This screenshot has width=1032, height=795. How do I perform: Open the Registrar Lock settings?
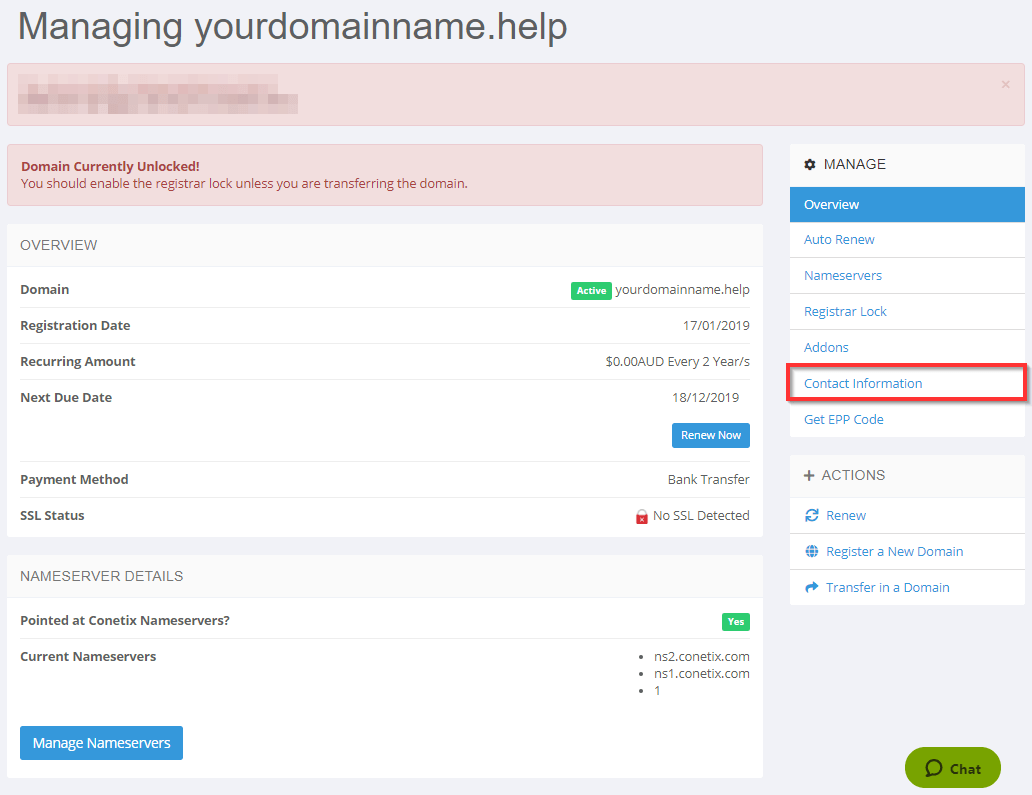(x=845, y=312)
